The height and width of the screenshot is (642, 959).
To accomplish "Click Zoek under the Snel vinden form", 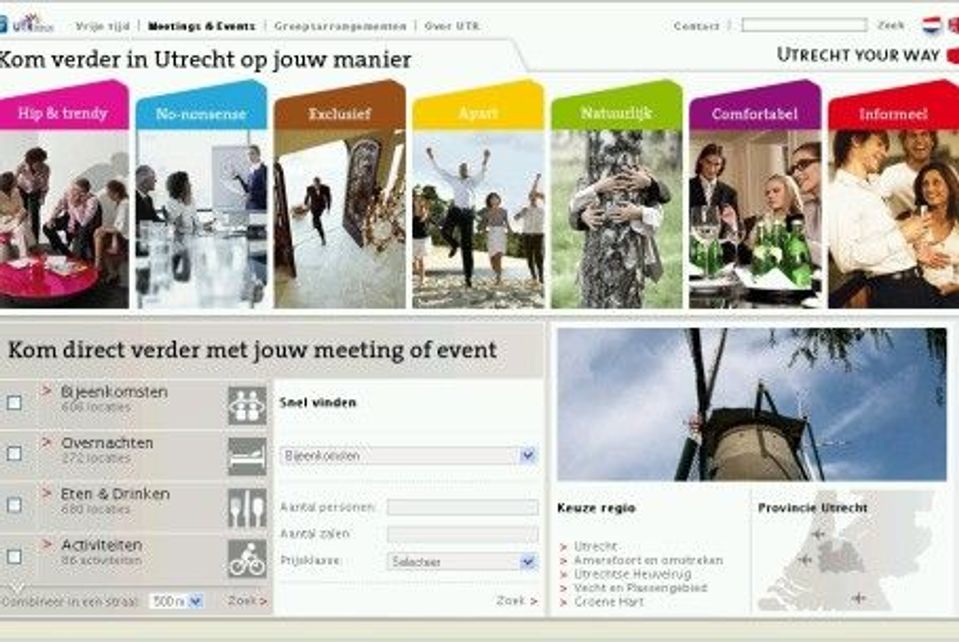I will pyautogui.click(x=516, y=601).
